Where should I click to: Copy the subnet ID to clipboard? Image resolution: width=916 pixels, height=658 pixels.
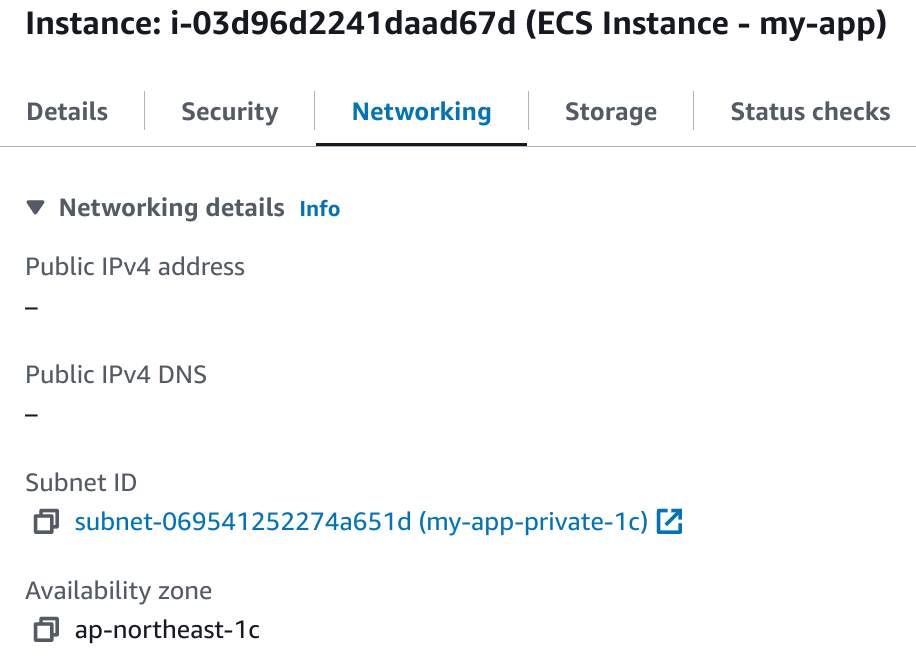pos(46,522)
